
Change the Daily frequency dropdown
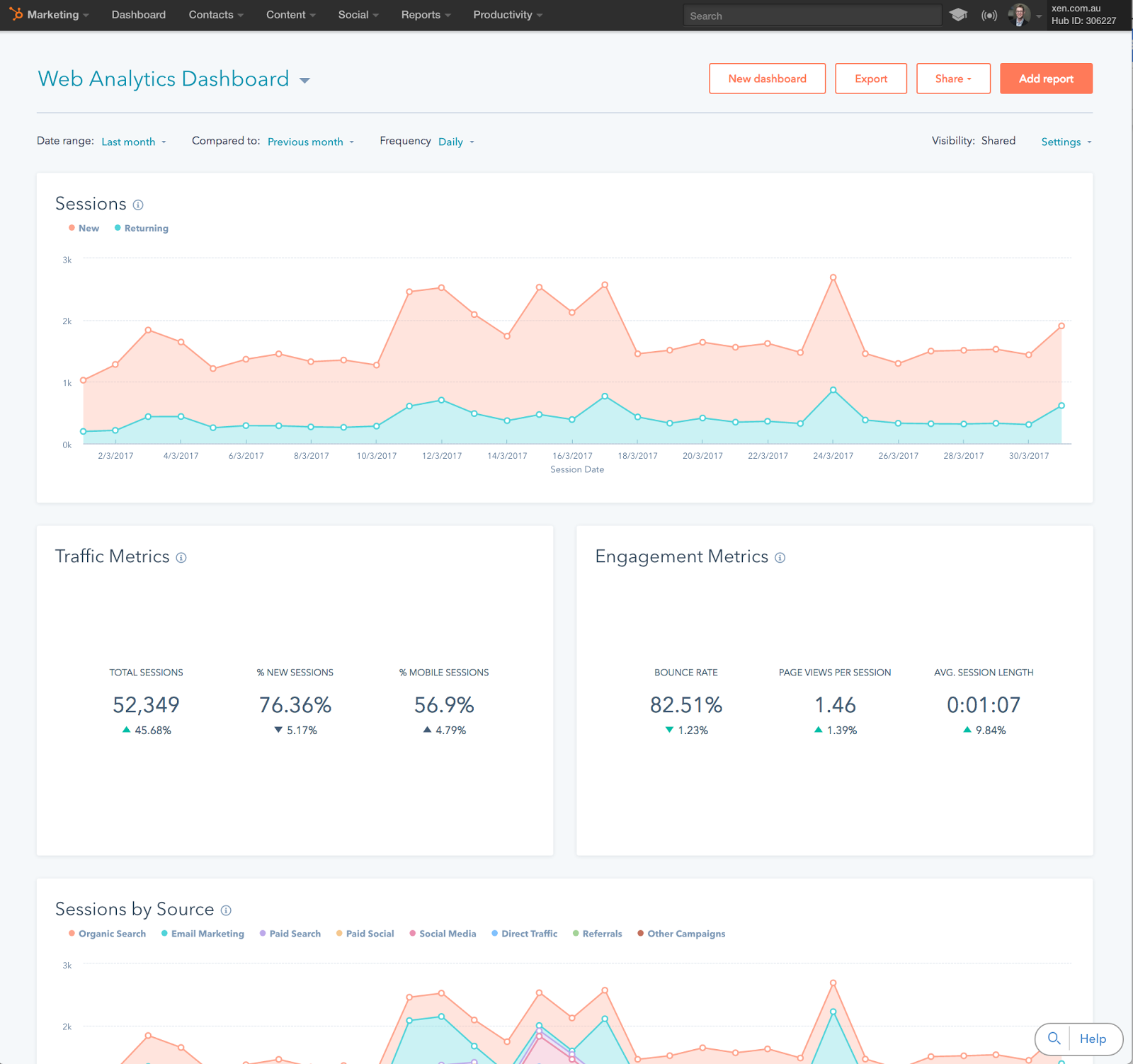point(455,142)
